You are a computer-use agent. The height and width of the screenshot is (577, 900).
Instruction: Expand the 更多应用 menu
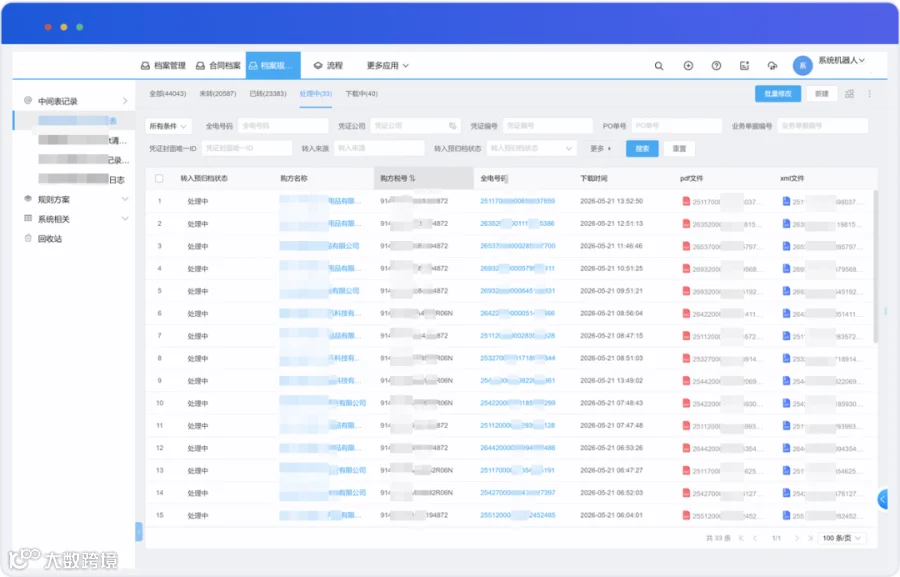[x=387, y=65]
